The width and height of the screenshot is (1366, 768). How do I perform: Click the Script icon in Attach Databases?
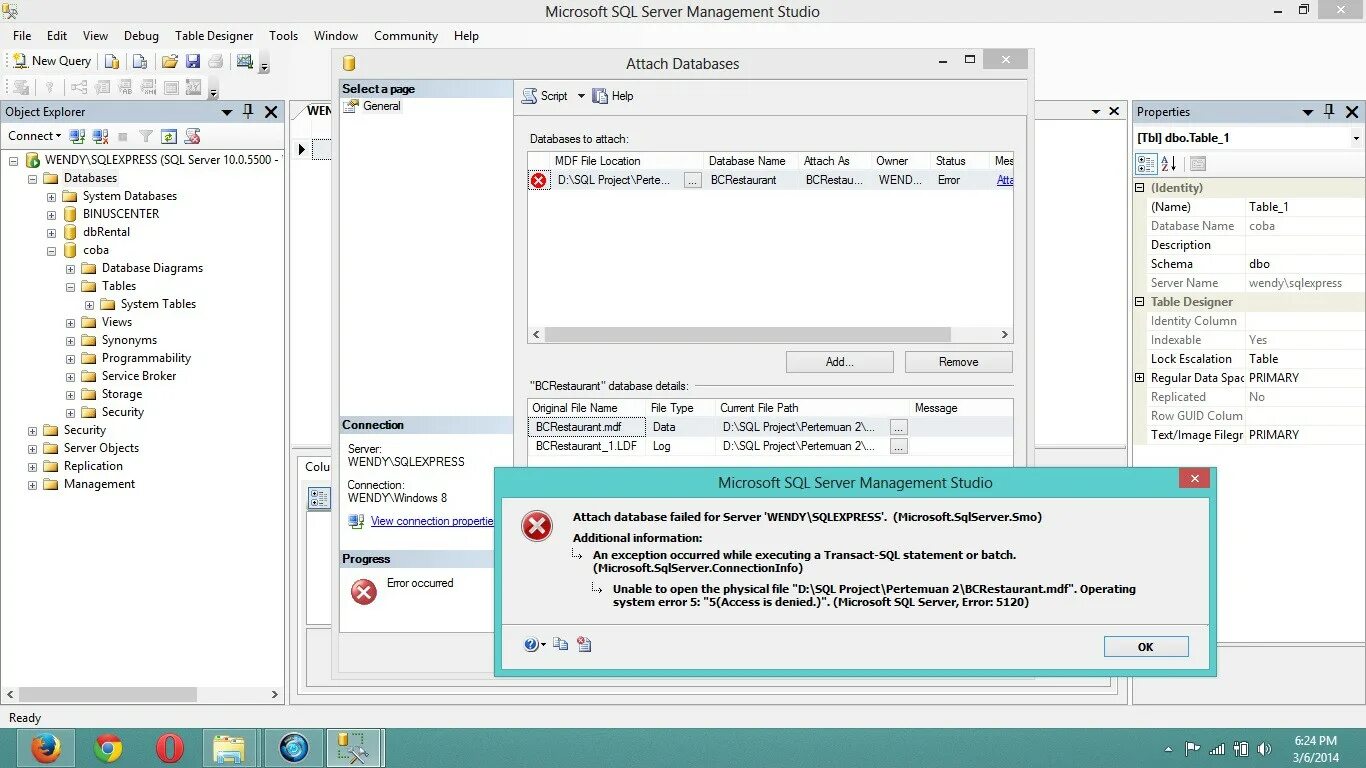pos(530,96)
